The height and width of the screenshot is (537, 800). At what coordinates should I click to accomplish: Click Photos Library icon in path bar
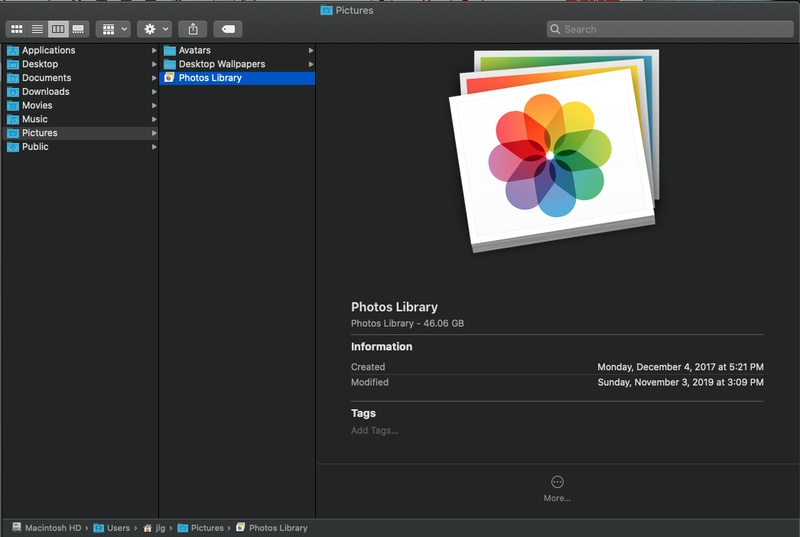[240, 527]
